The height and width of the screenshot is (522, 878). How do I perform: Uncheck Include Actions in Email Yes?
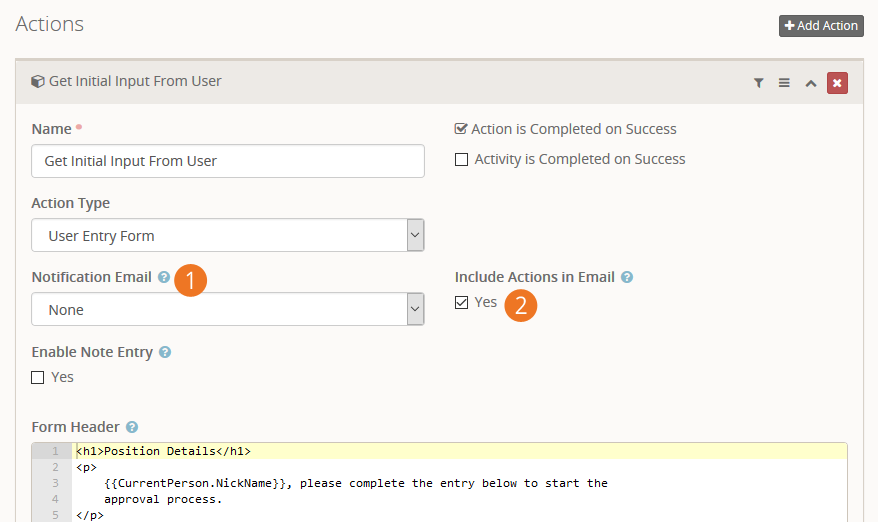461,303
